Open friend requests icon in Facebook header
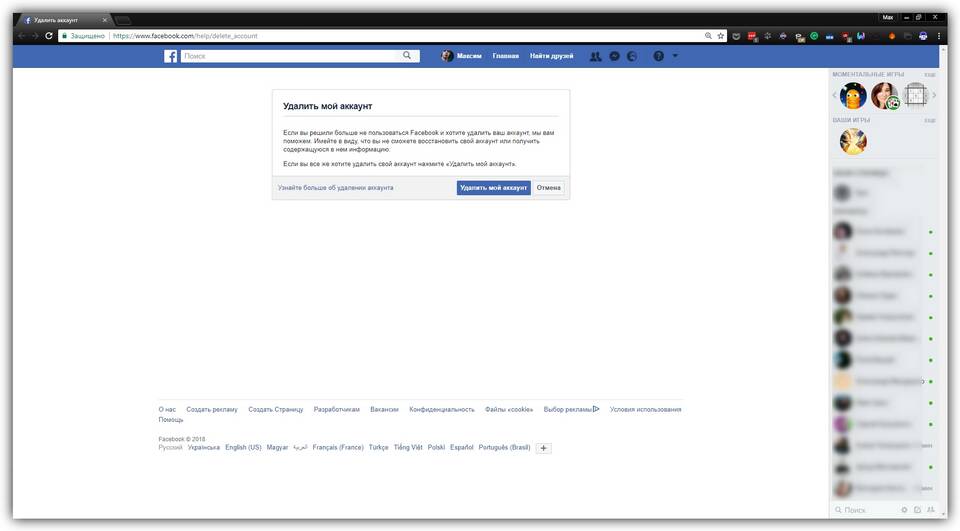This screenshot has height=531, width=960. [x=595, y=56]
